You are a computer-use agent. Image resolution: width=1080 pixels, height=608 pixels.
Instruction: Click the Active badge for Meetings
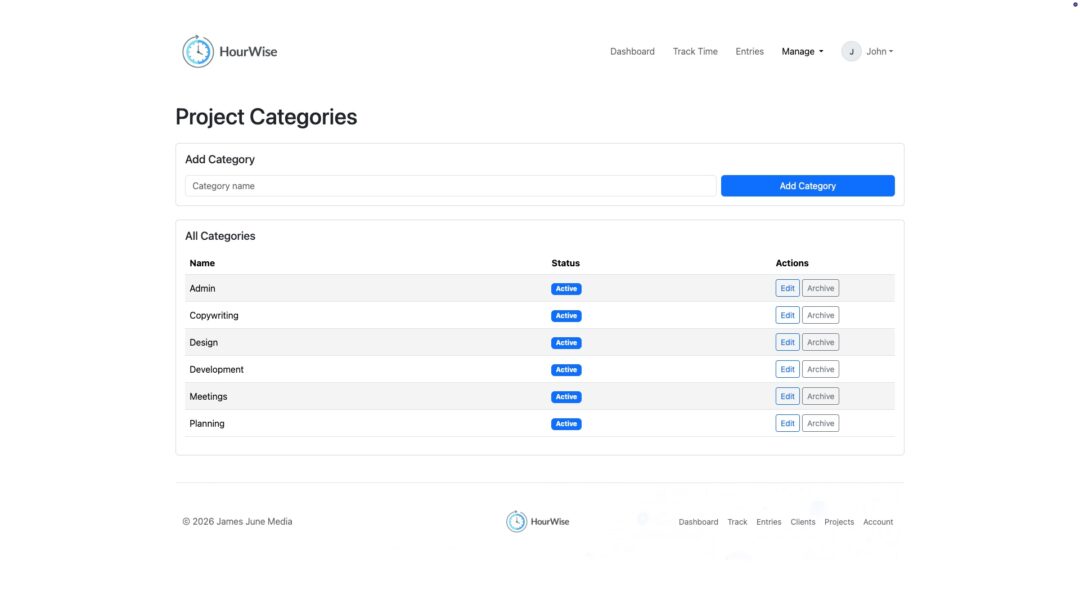tap(566, 397)
